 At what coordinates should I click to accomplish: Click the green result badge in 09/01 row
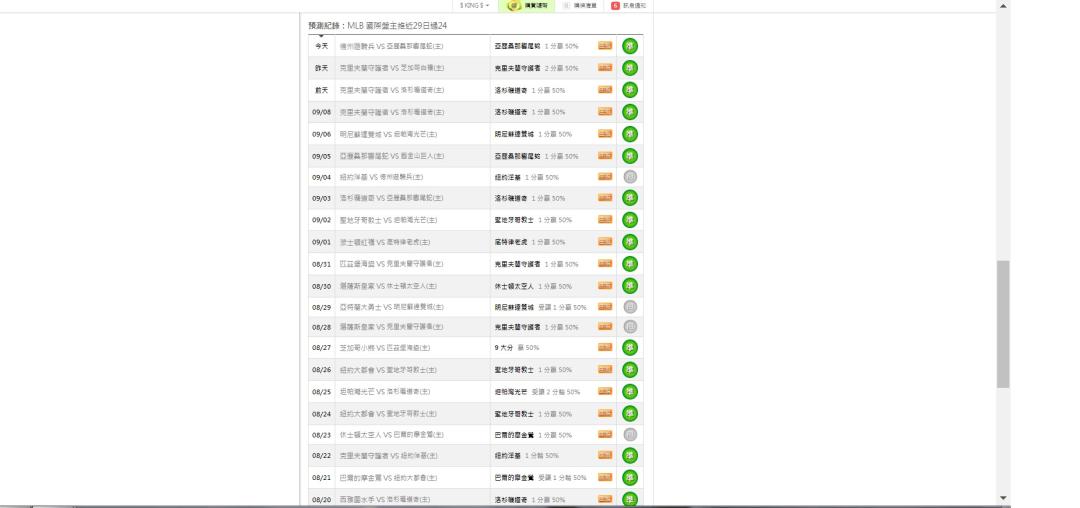[x=630, y=242]
